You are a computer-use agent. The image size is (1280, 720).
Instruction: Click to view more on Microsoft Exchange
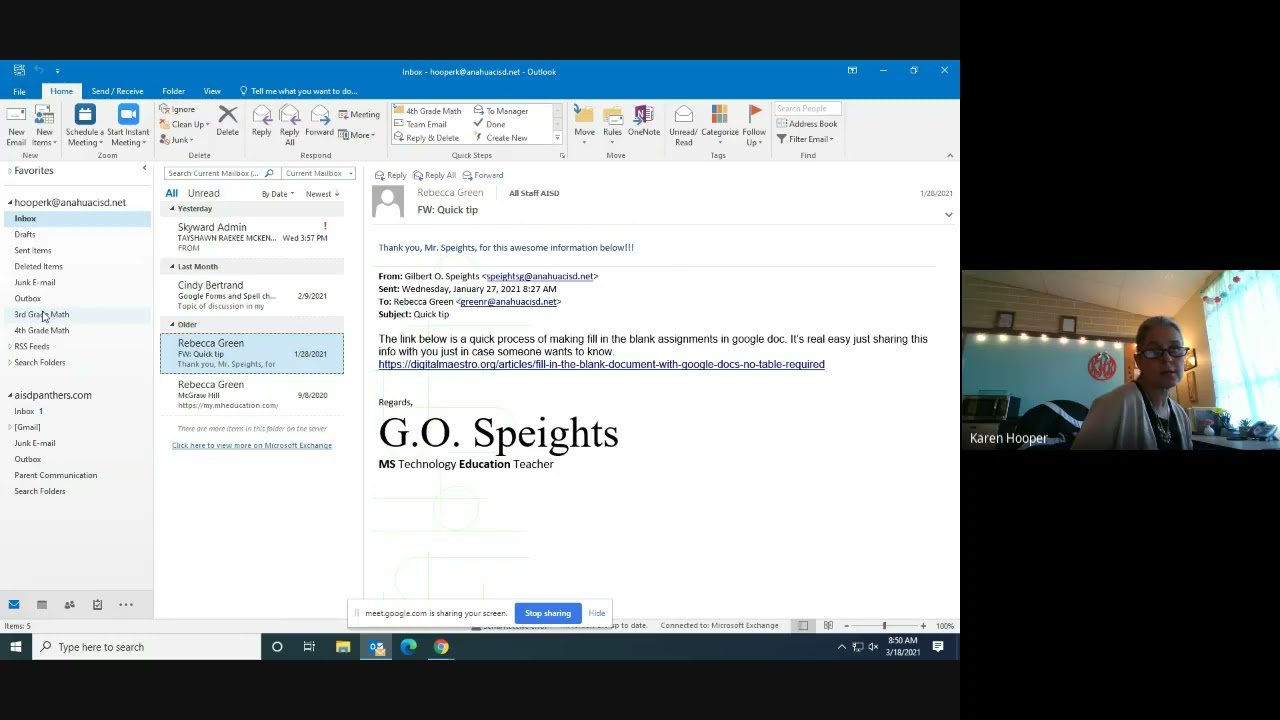coord(252,445)
